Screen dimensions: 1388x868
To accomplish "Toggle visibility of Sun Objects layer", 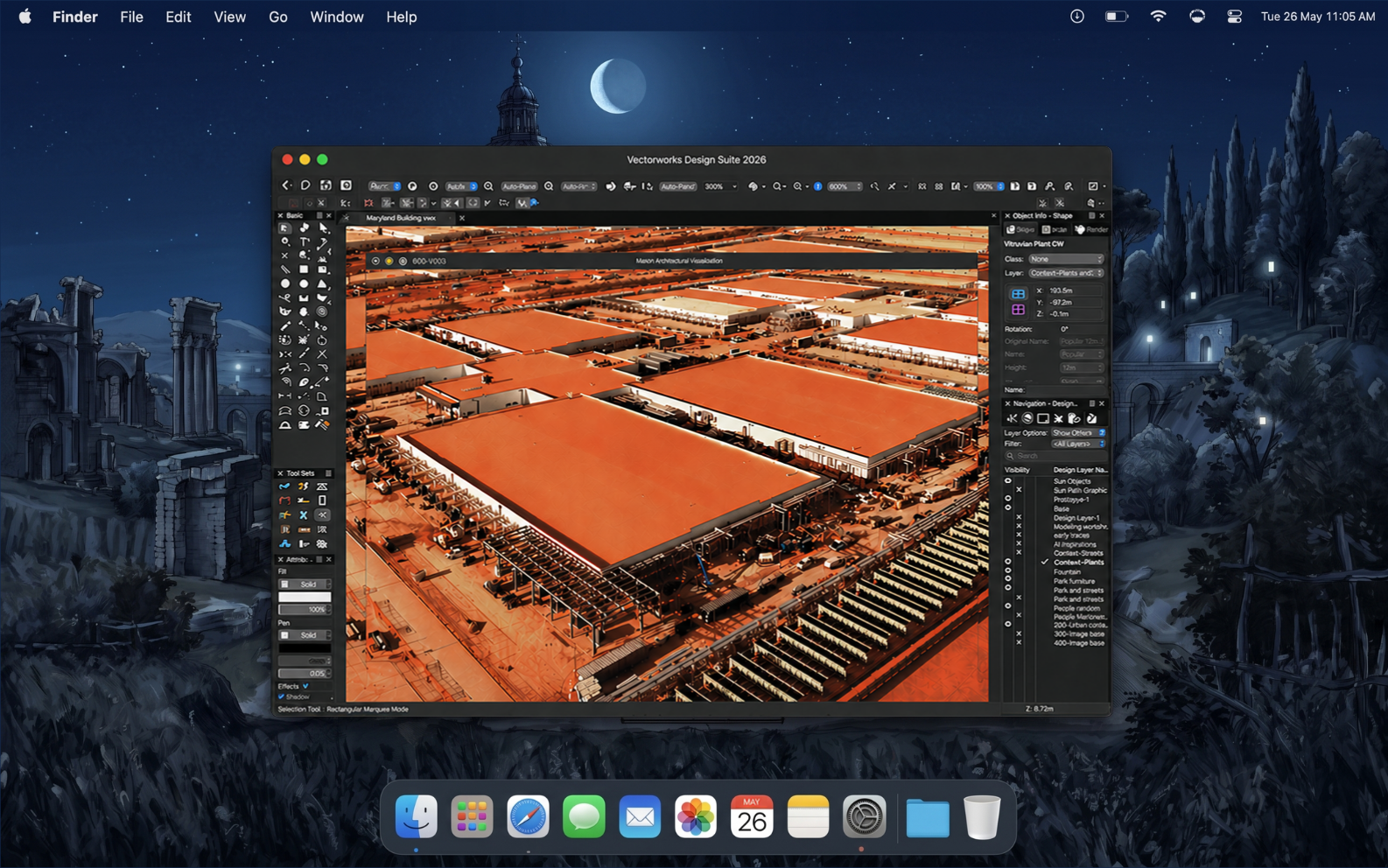I will click(x=1007, y=481).
